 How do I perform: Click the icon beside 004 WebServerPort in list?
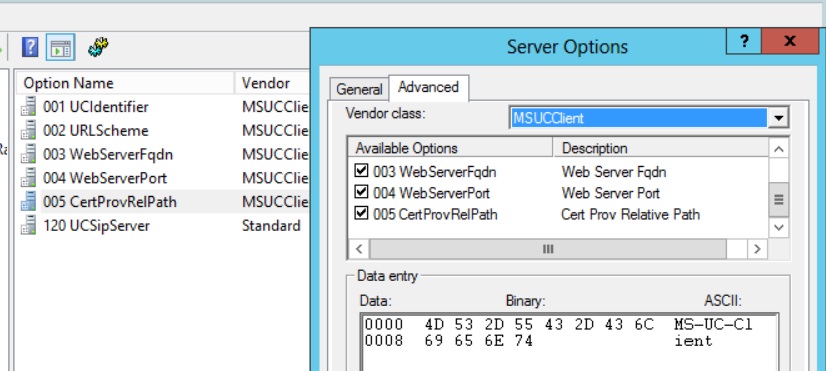(x=28, y=178)
